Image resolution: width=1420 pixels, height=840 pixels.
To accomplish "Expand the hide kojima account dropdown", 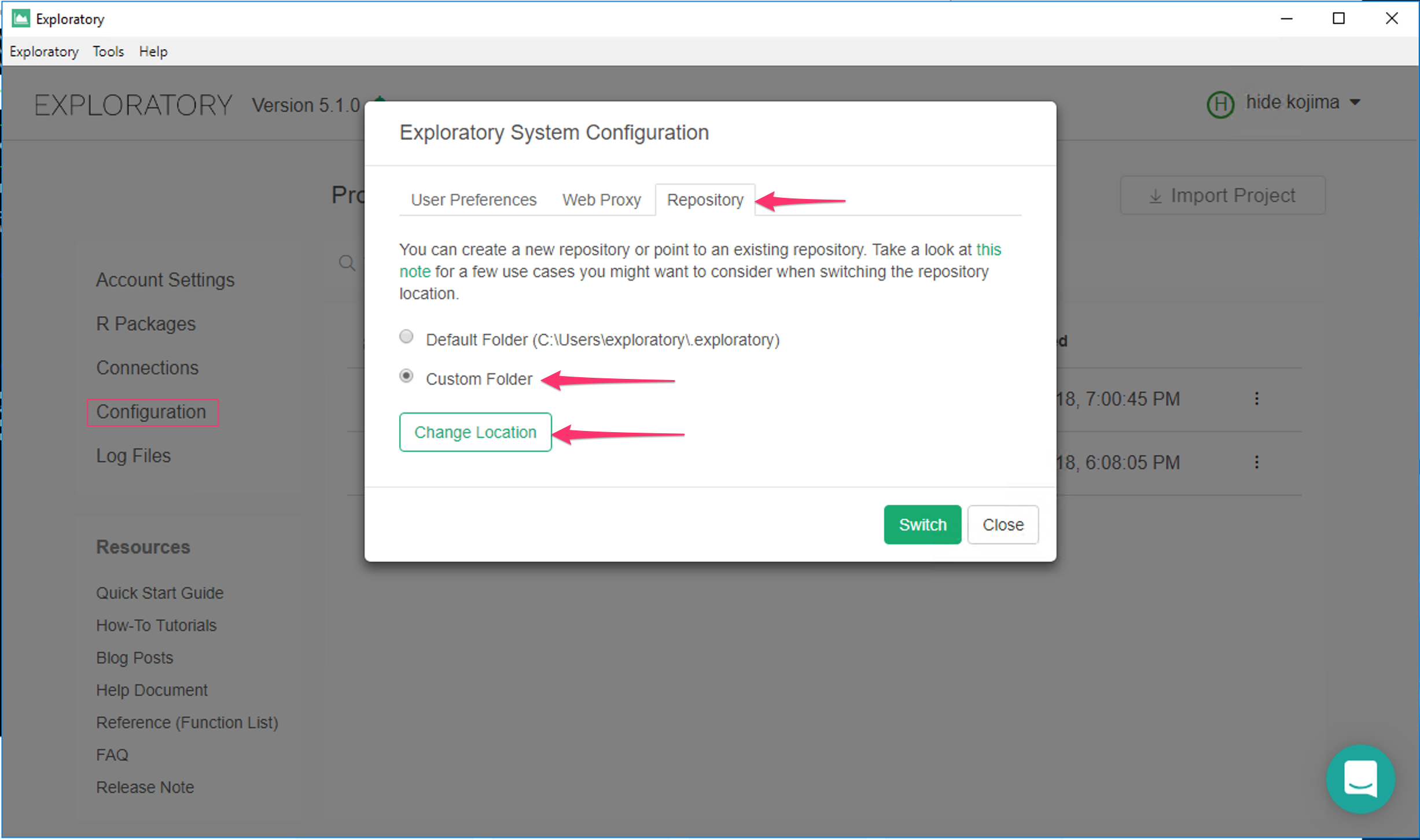I will 1355,102.
